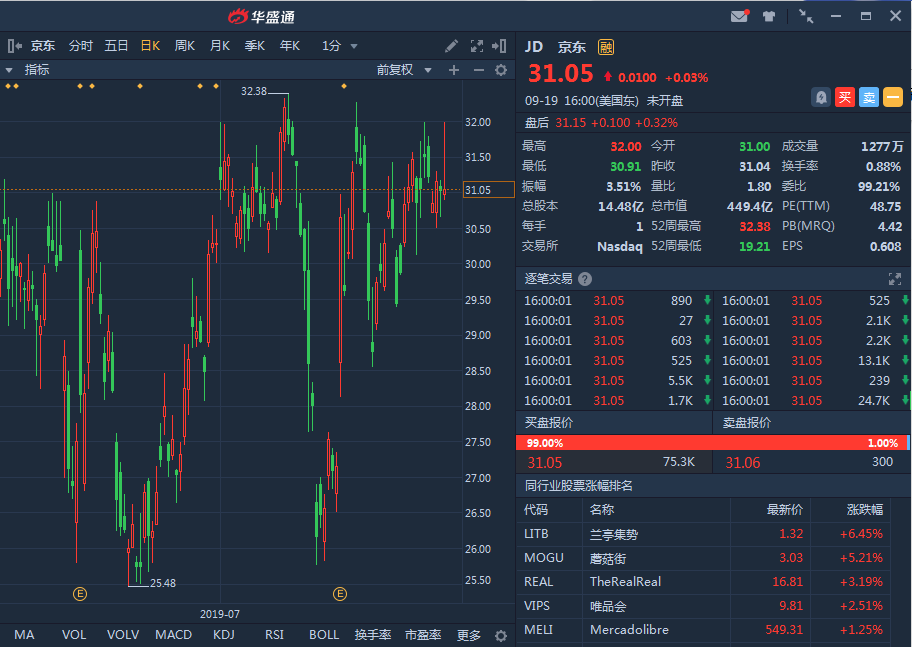Image resolution: width=912 pixels, height=647 pixels.
Task: Sort by 涨跌幅 column header
Action: click(864, 510)
